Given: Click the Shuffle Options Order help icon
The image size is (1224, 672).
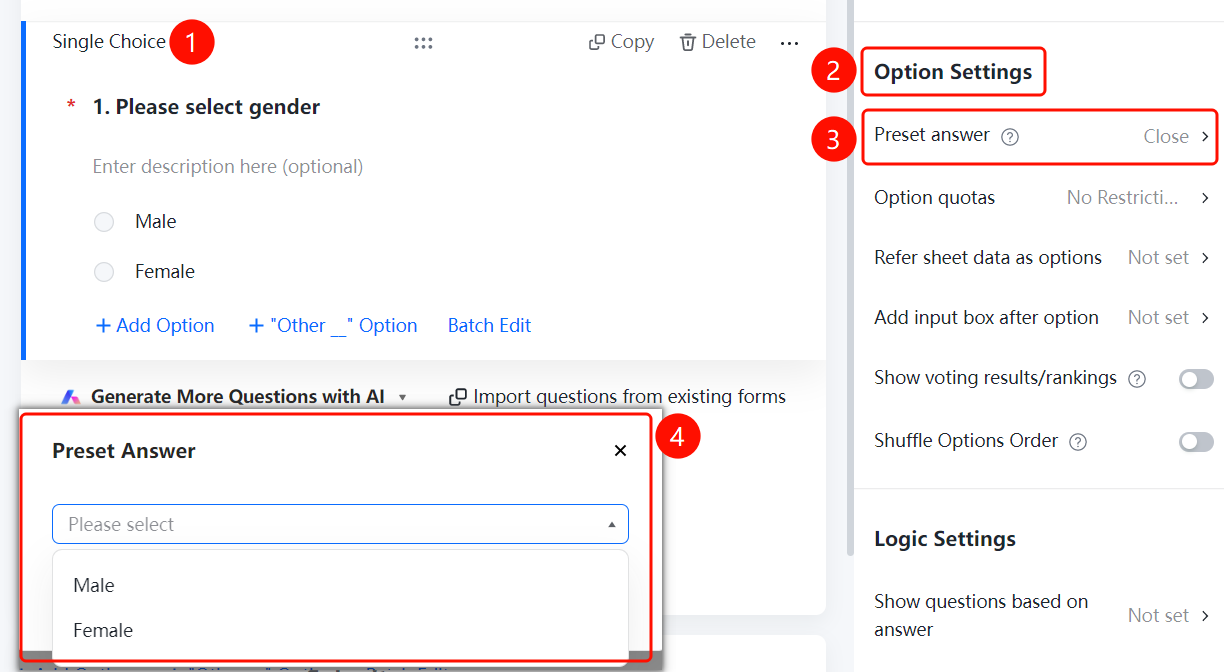Looking at the screenshot, I should tap(1078, 442).
